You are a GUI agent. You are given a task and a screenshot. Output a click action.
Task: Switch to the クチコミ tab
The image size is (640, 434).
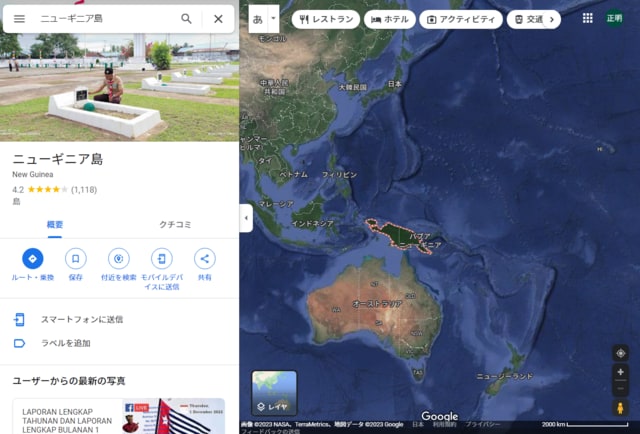175,225
